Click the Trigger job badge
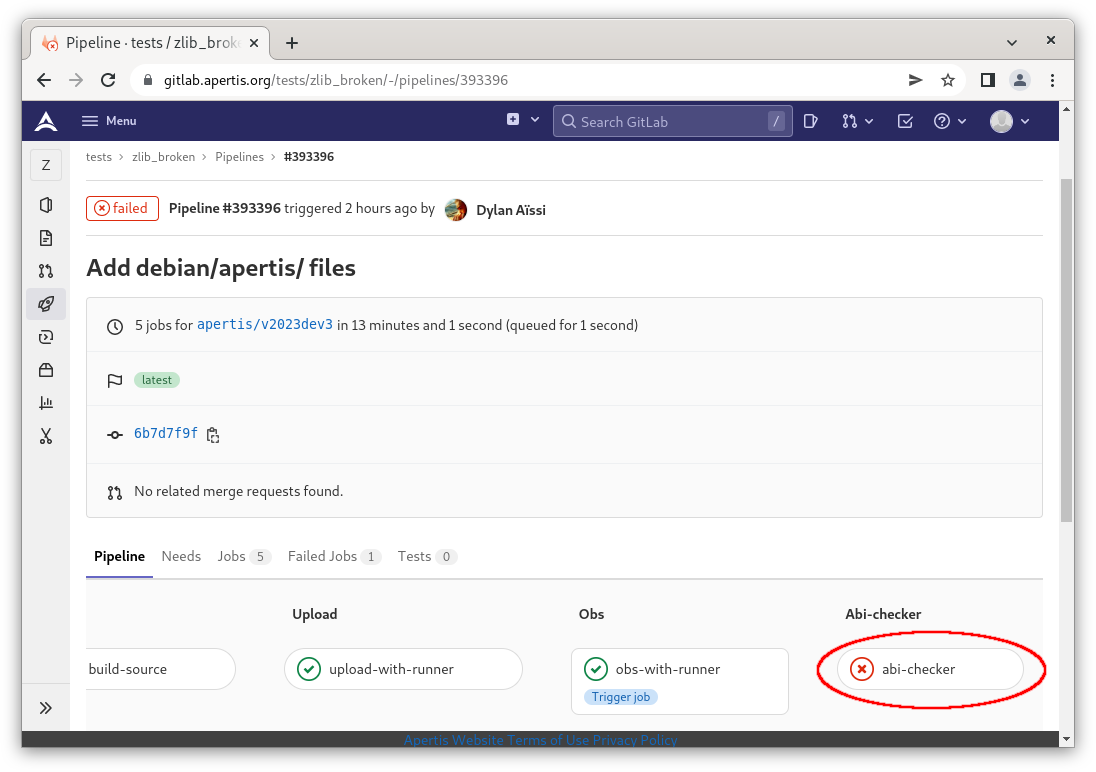1096x772 pixels. coord(621,697)
